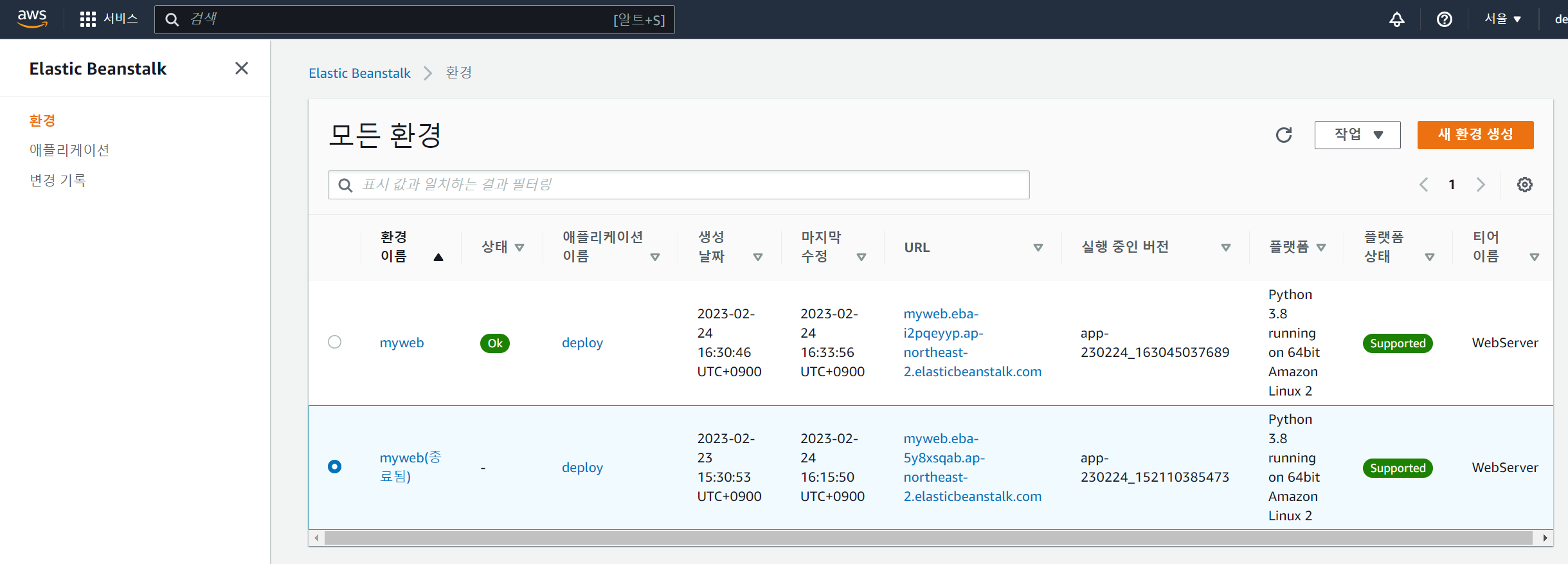Open deploy application link in myweb row
Screen dimensions: 1568x564
(x=582, y=343)
